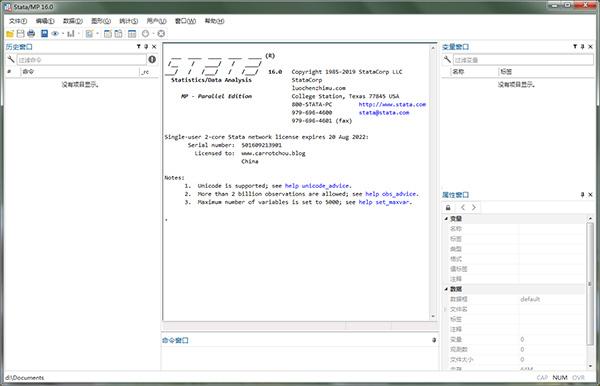
Task: Click the 标签 column header in variables
Action: pyautogui.click(x=546, y=72)
